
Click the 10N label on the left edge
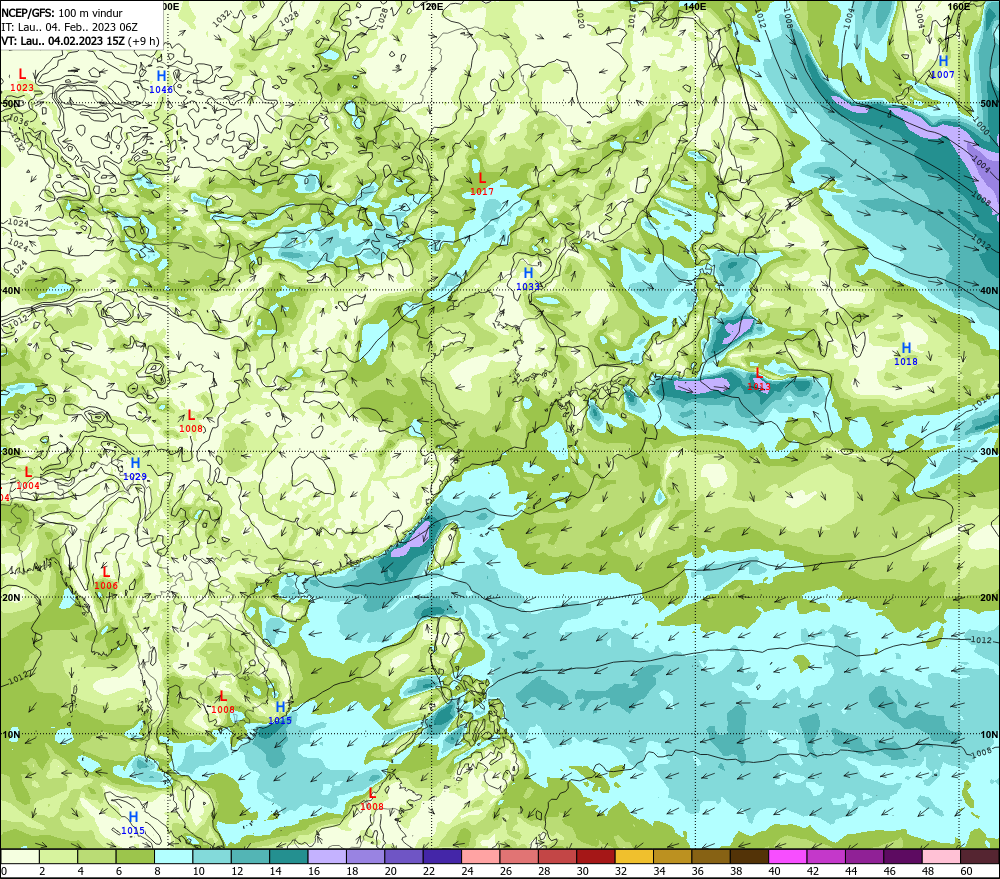tap(11, 735)
